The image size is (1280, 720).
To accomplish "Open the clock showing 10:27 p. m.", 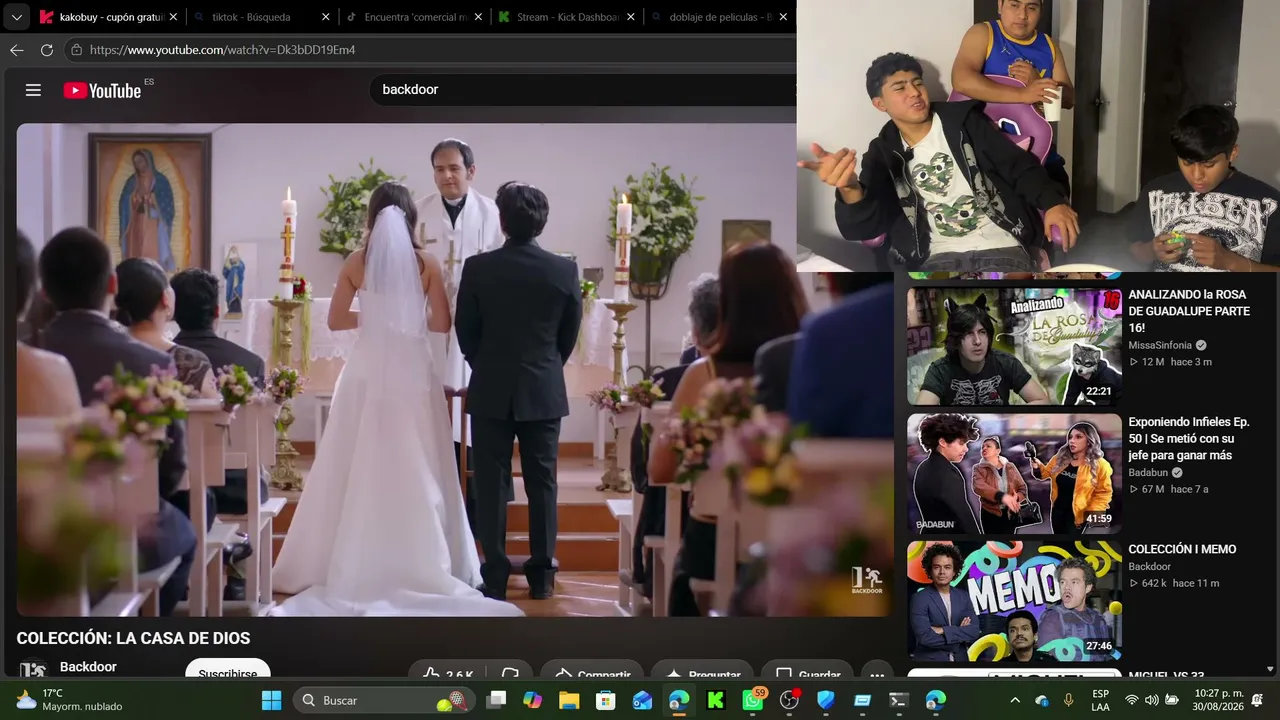I will [x=1217, y=700].
